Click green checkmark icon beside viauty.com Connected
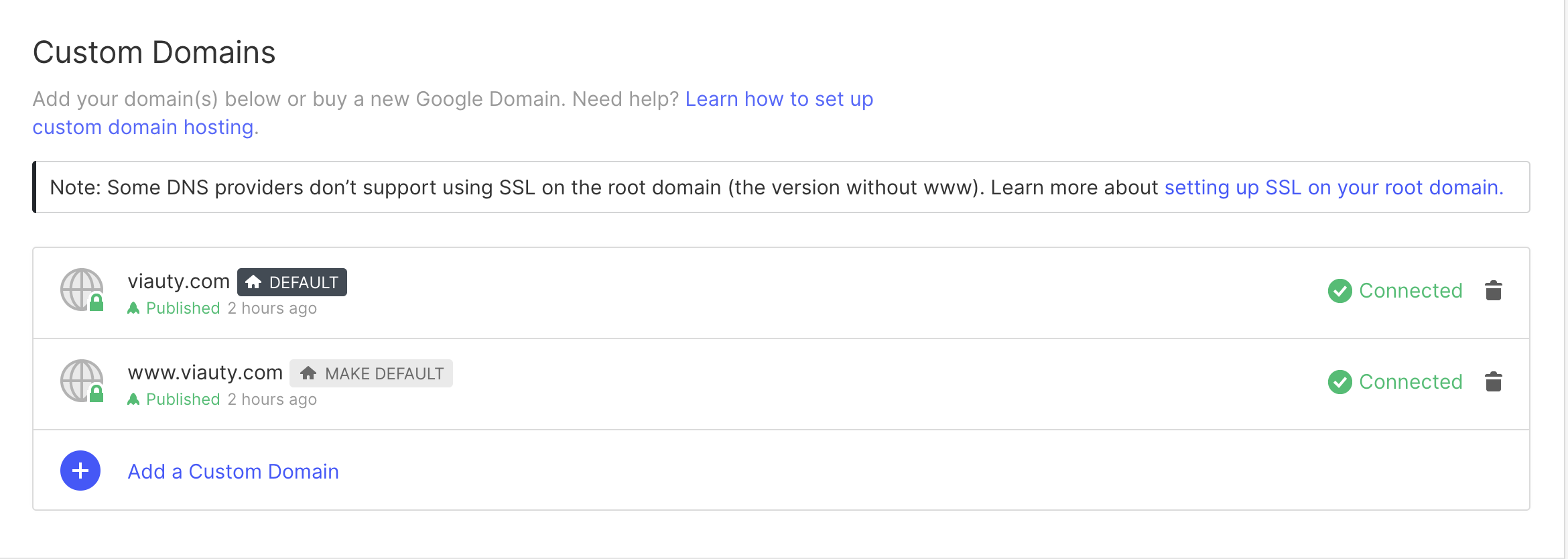 (x=1340, y=291)
